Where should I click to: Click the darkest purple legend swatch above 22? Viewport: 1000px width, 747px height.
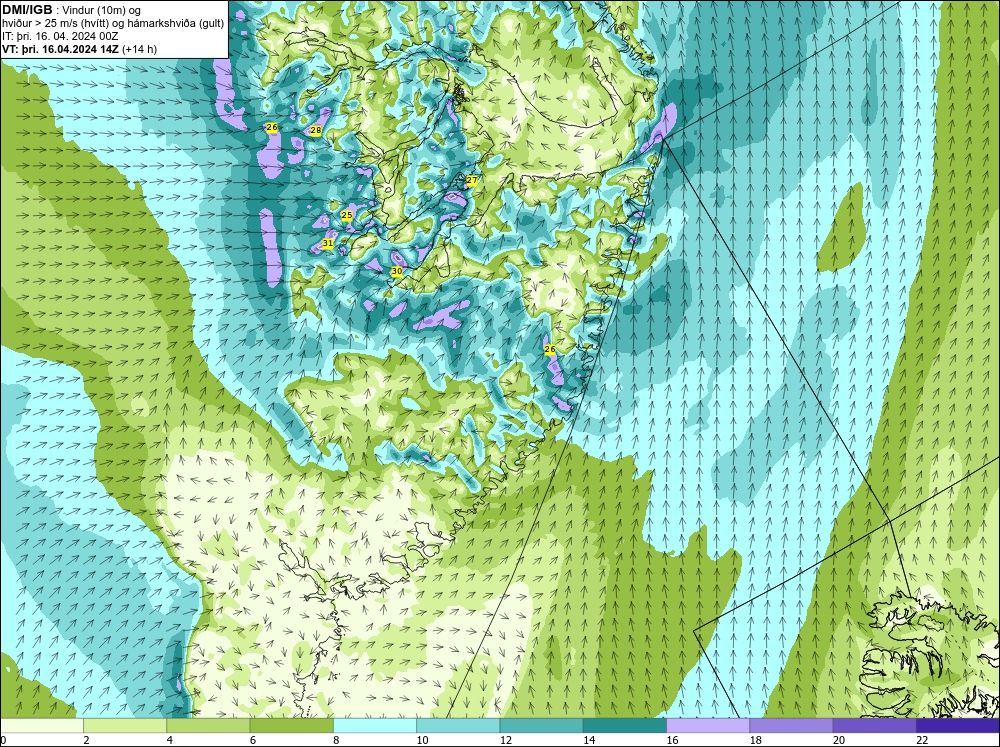[x=958, y=725]
